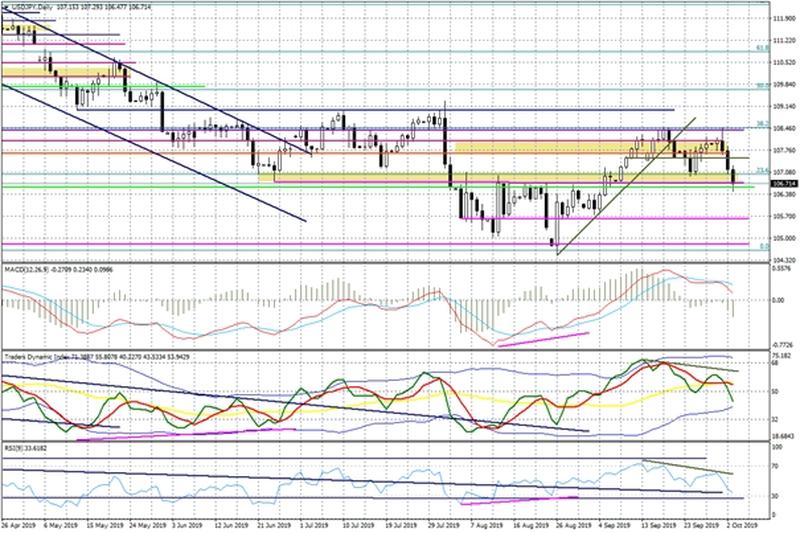Click the 61.8 Fibonacci level label
This screenshot has height=533, width=800.
point(762,48)
